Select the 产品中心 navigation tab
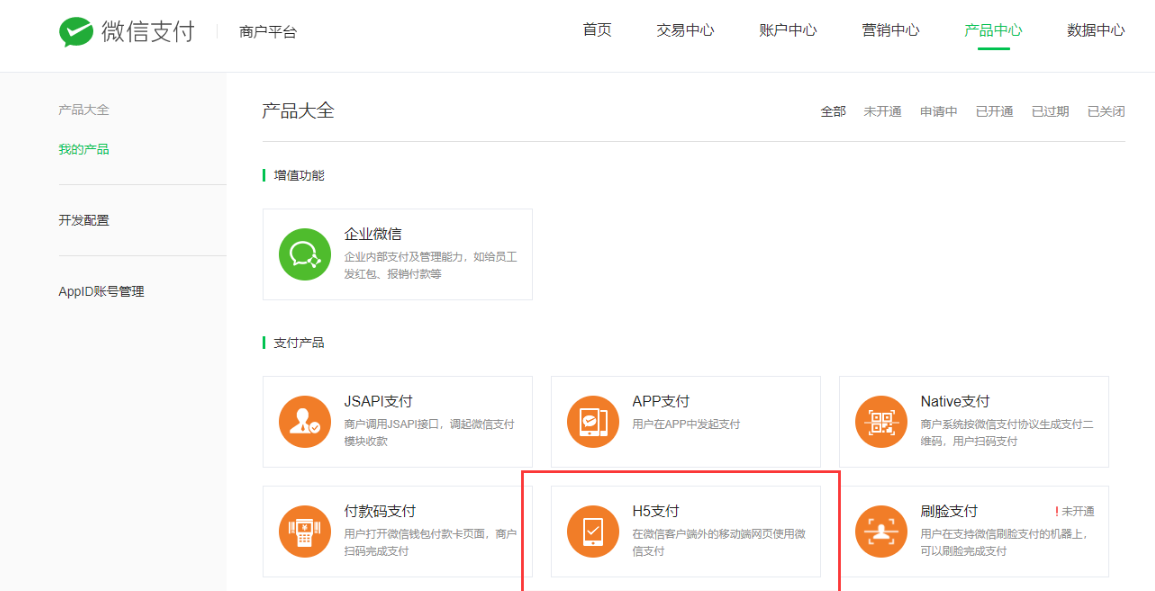The image size is (1155, 591). pyautogui.click(x=993, y=31)
